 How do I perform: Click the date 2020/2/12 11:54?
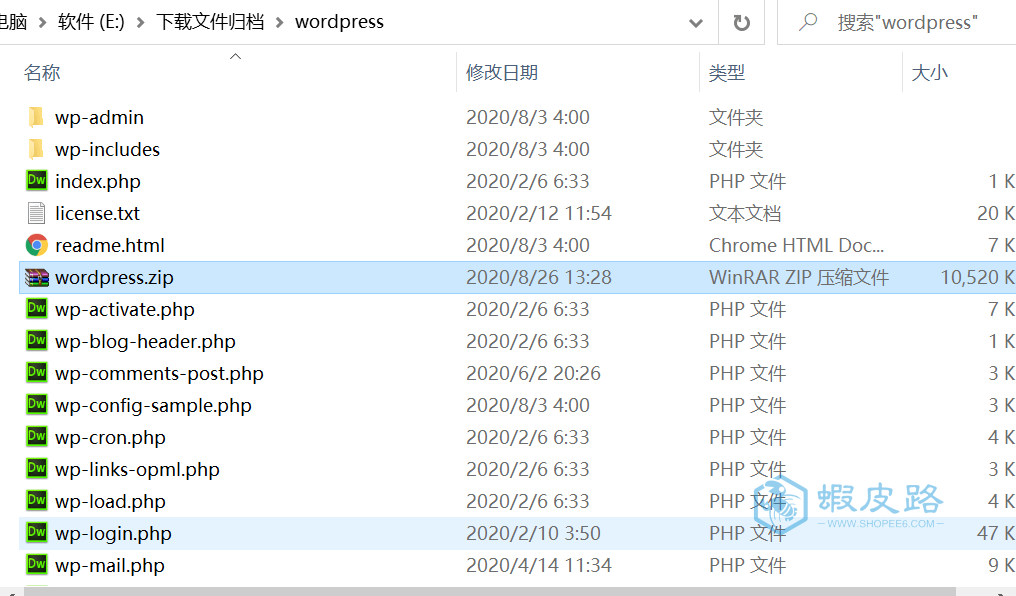(x=539, y=213)
